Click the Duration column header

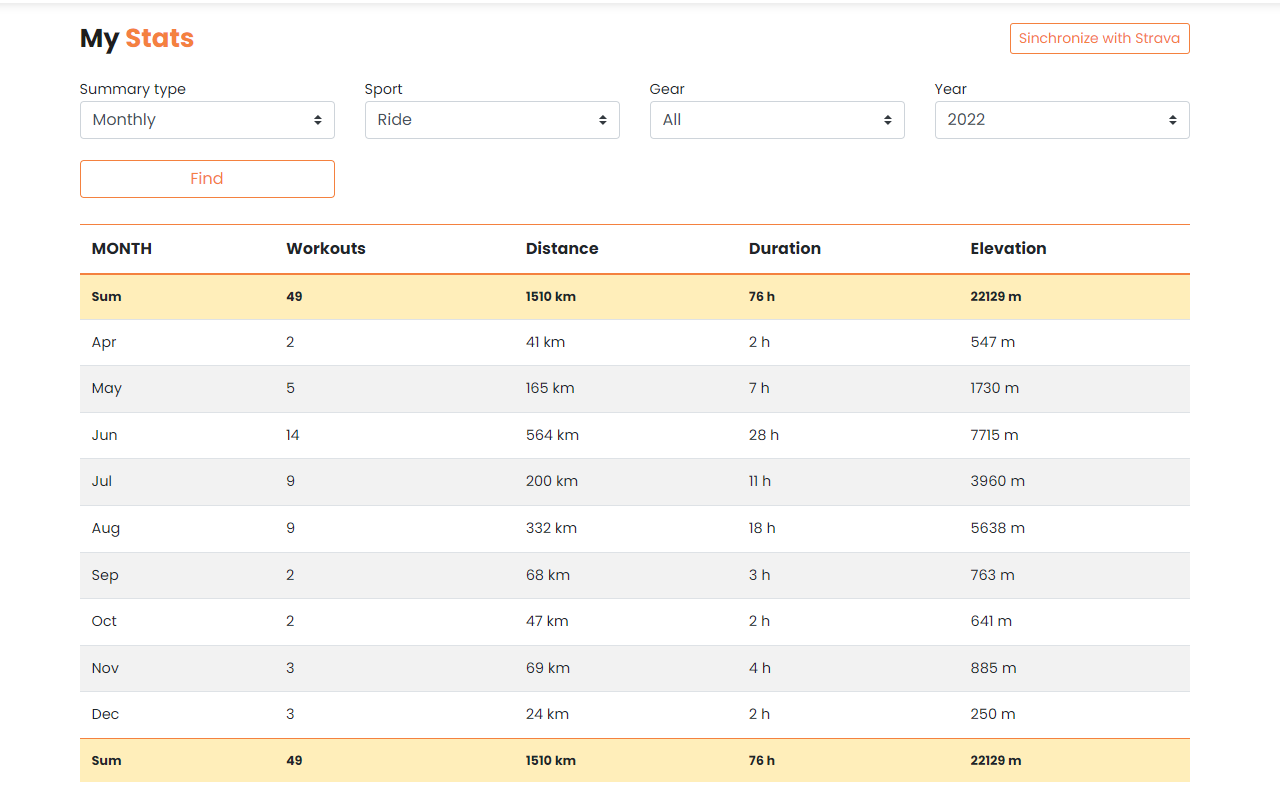785,248
